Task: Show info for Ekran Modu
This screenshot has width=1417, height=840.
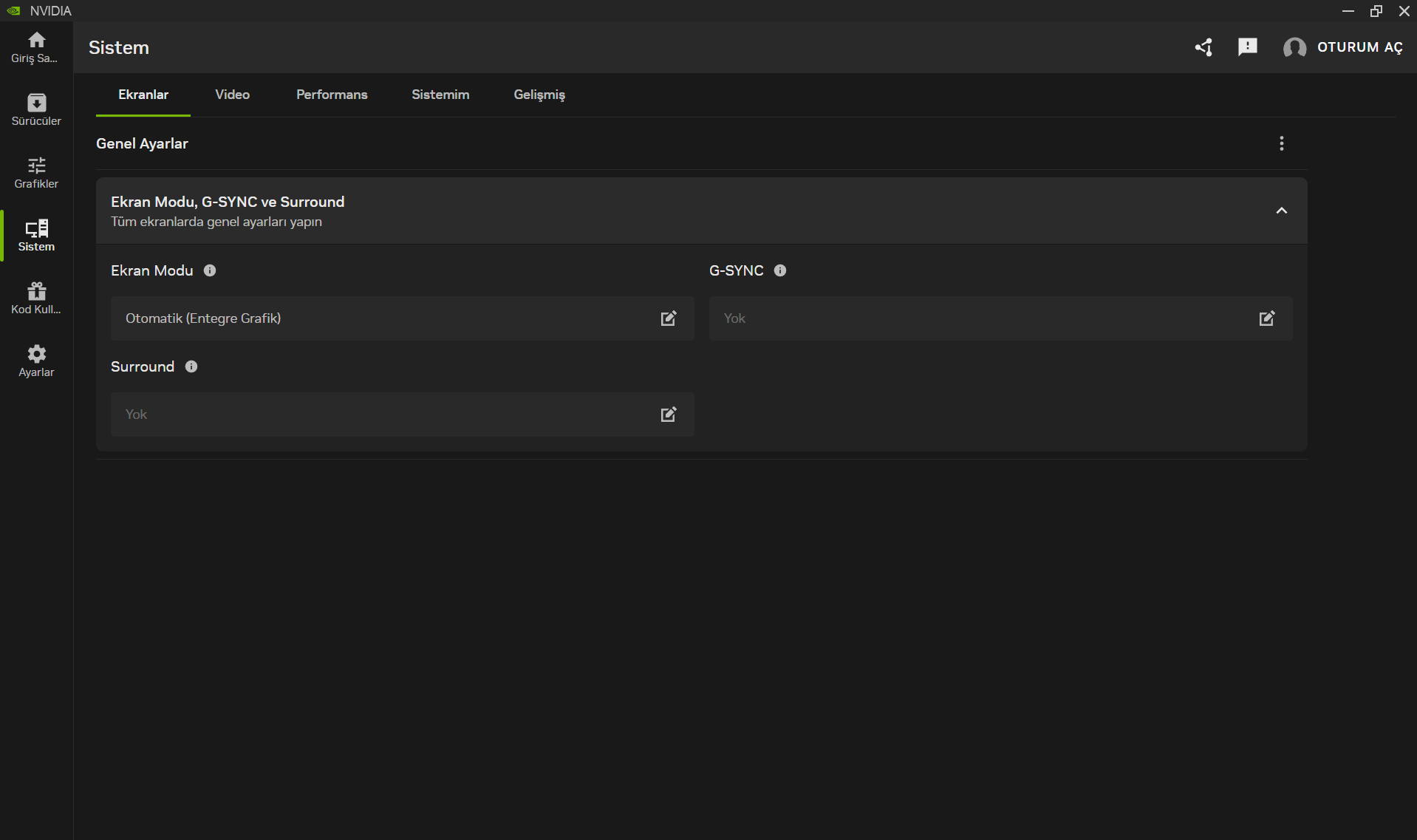Action: pos(210,270)
